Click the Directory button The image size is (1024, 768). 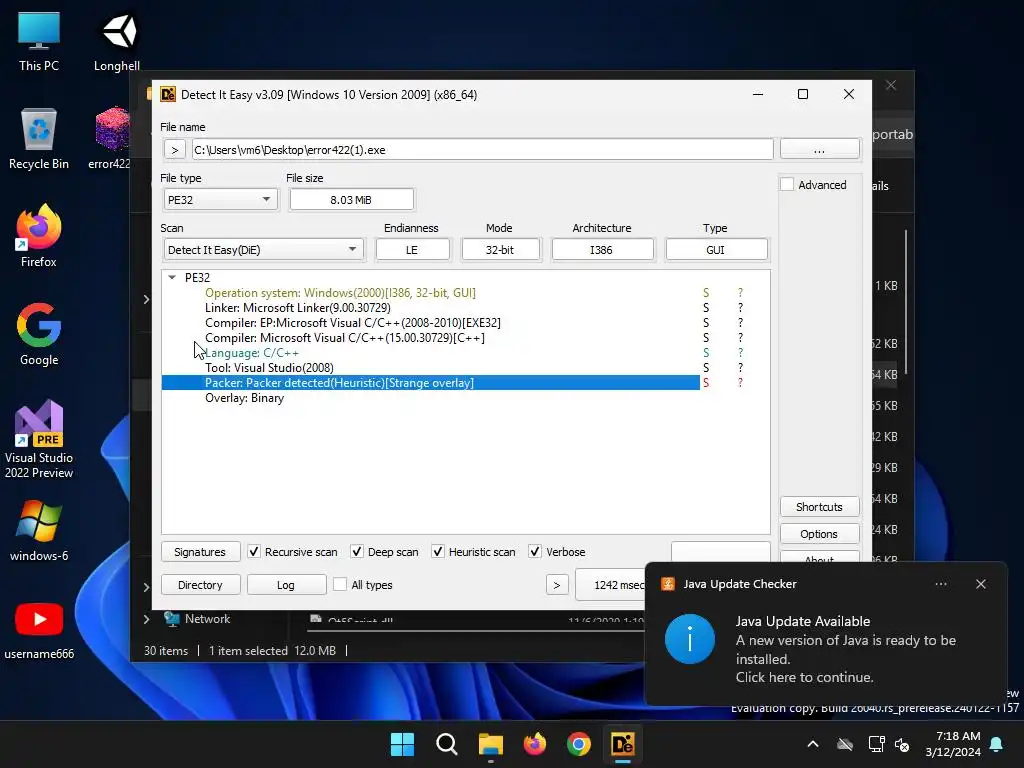coord(200,585)
